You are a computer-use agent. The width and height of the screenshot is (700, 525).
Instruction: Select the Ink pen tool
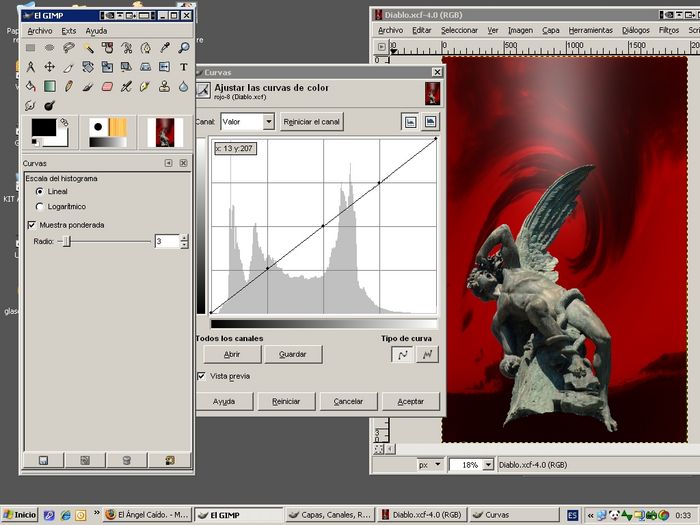click(146, 86)
